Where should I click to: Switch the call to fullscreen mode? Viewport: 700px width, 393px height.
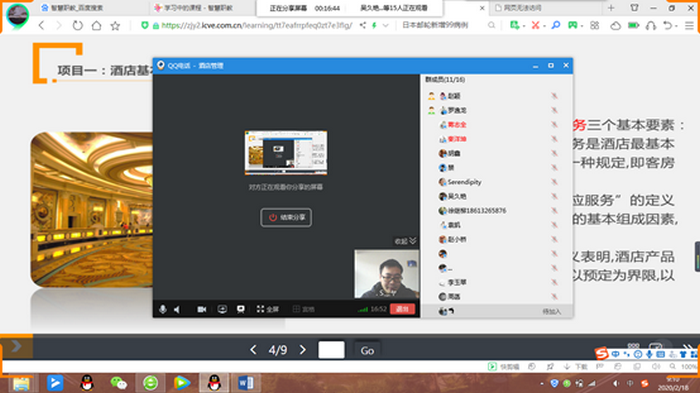[x=267, y=309]
